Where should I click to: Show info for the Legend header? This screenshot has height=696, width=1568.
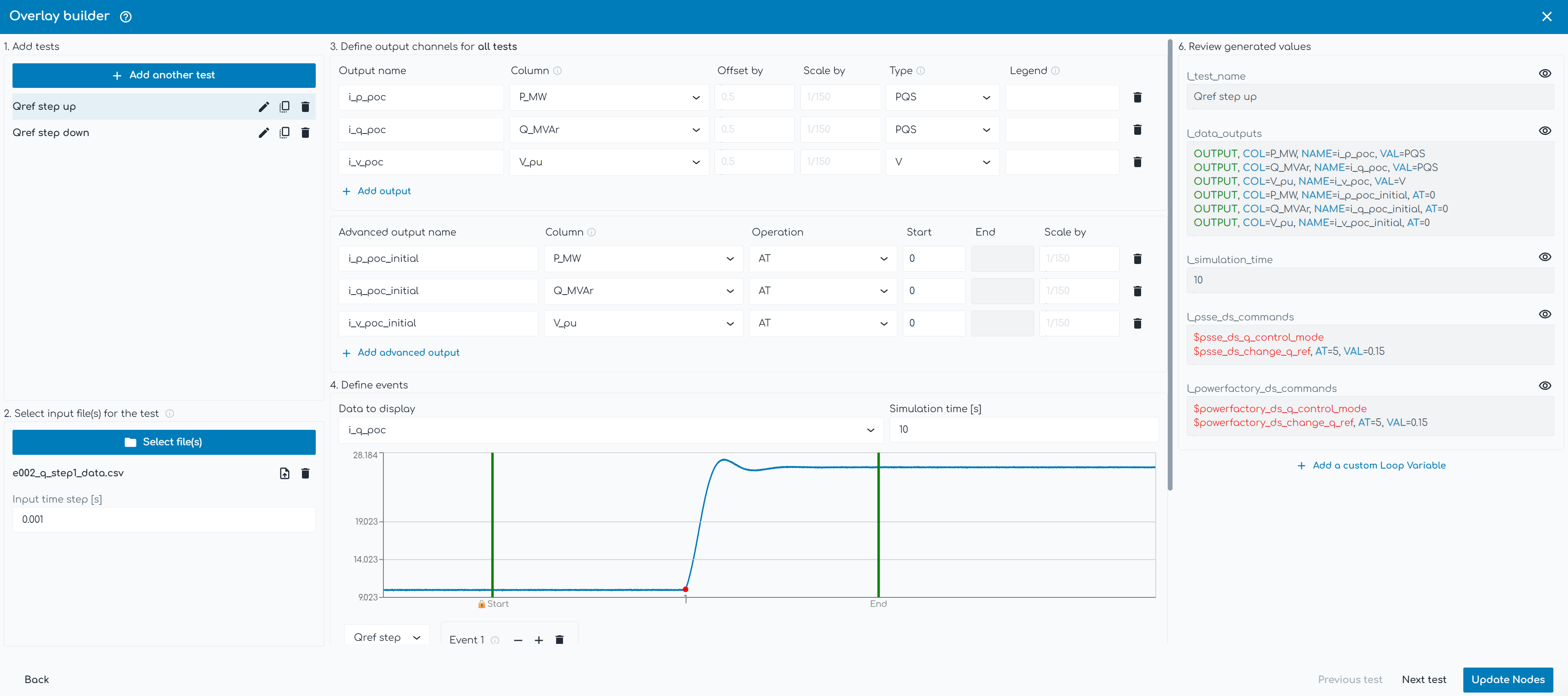[x=1055, y=71]
